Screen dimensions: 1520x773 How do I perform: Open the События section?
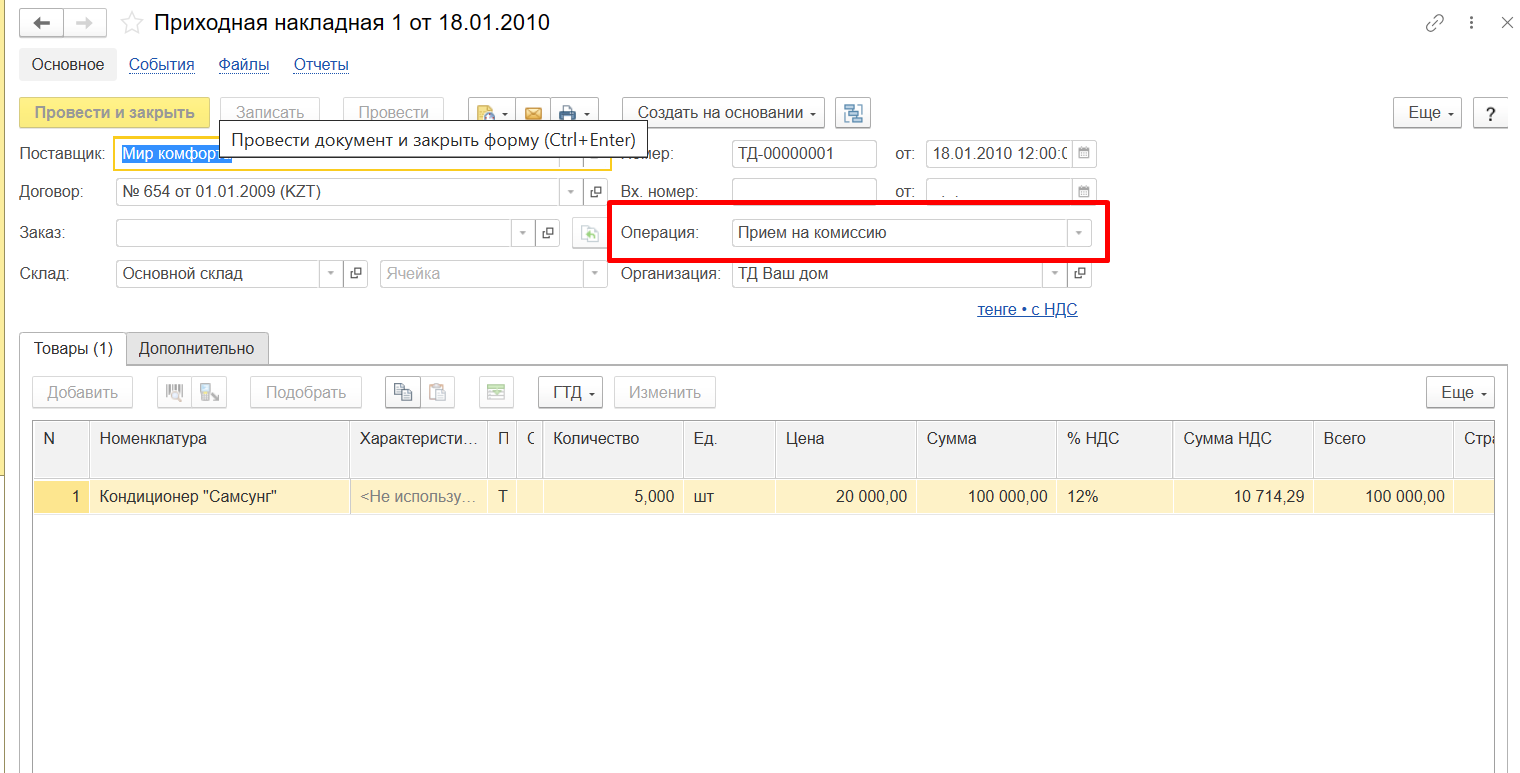coord(161,65)
